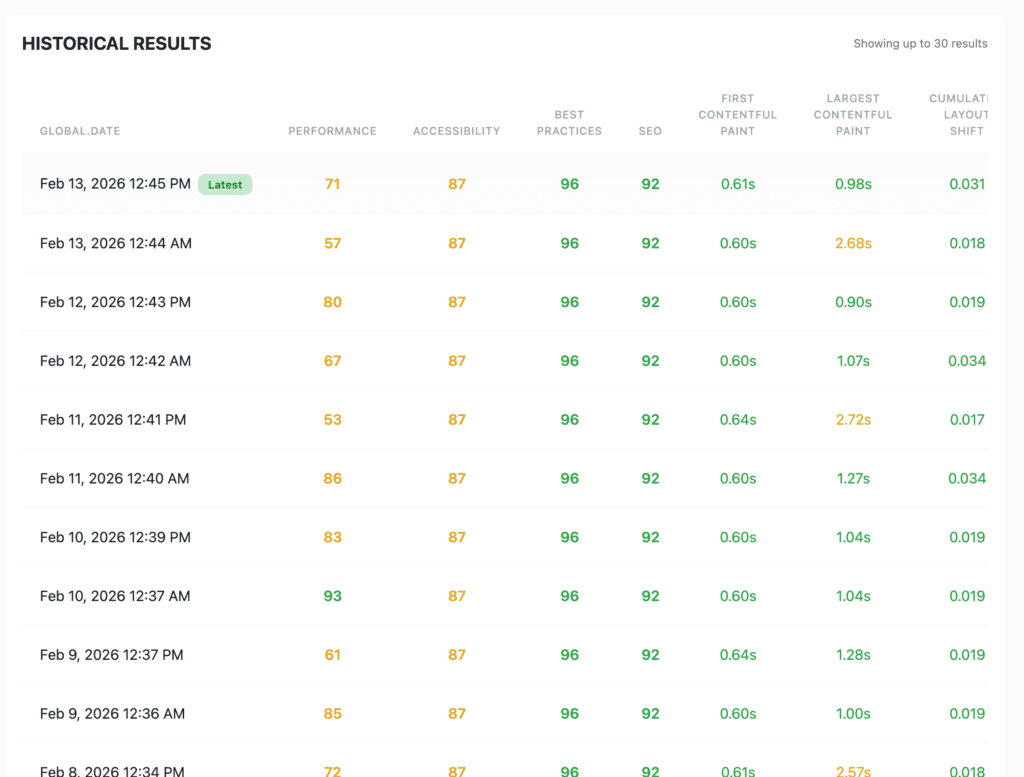Screen dimensions: 1024x777
Task: Sort by the PERFORMANCE column header
Action: point(332,131)
